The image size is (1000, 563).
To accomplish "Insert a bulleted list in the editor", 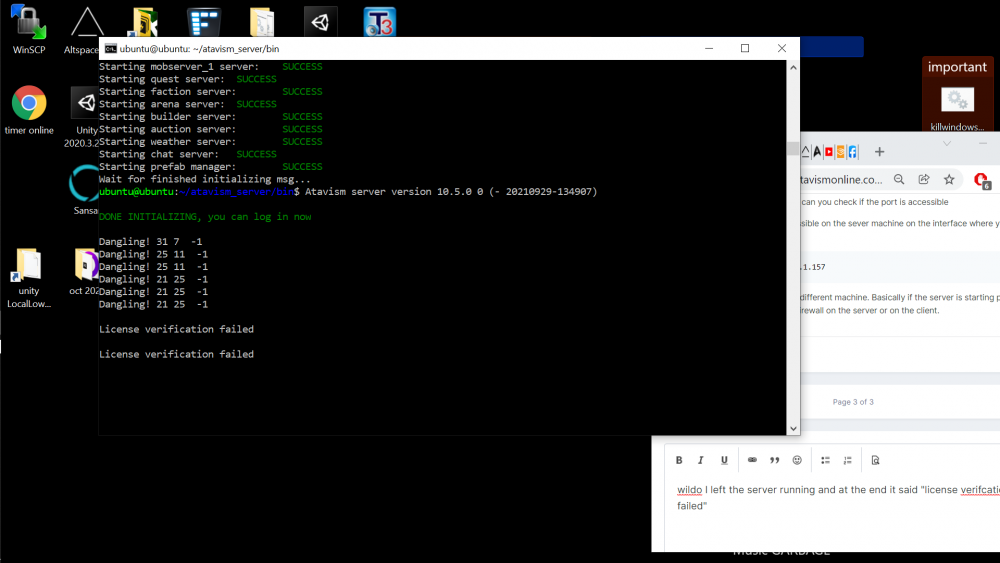I will [825, 460].
